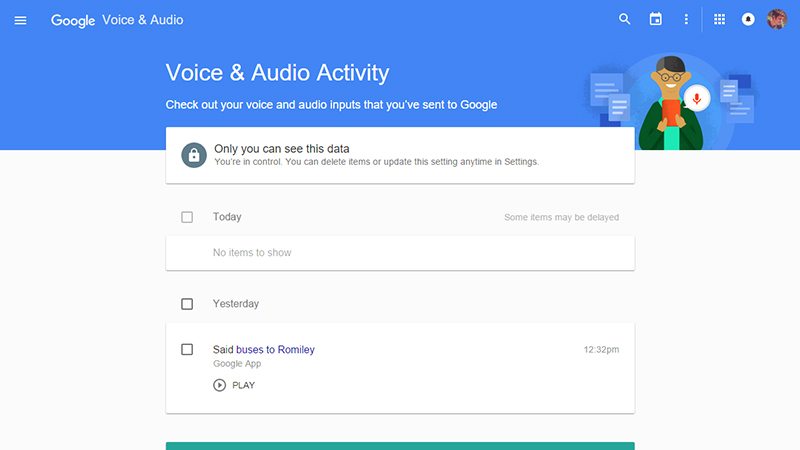Open the notifications bell
Viewport: 800px width, 450px height.
(x=748, y=19)
